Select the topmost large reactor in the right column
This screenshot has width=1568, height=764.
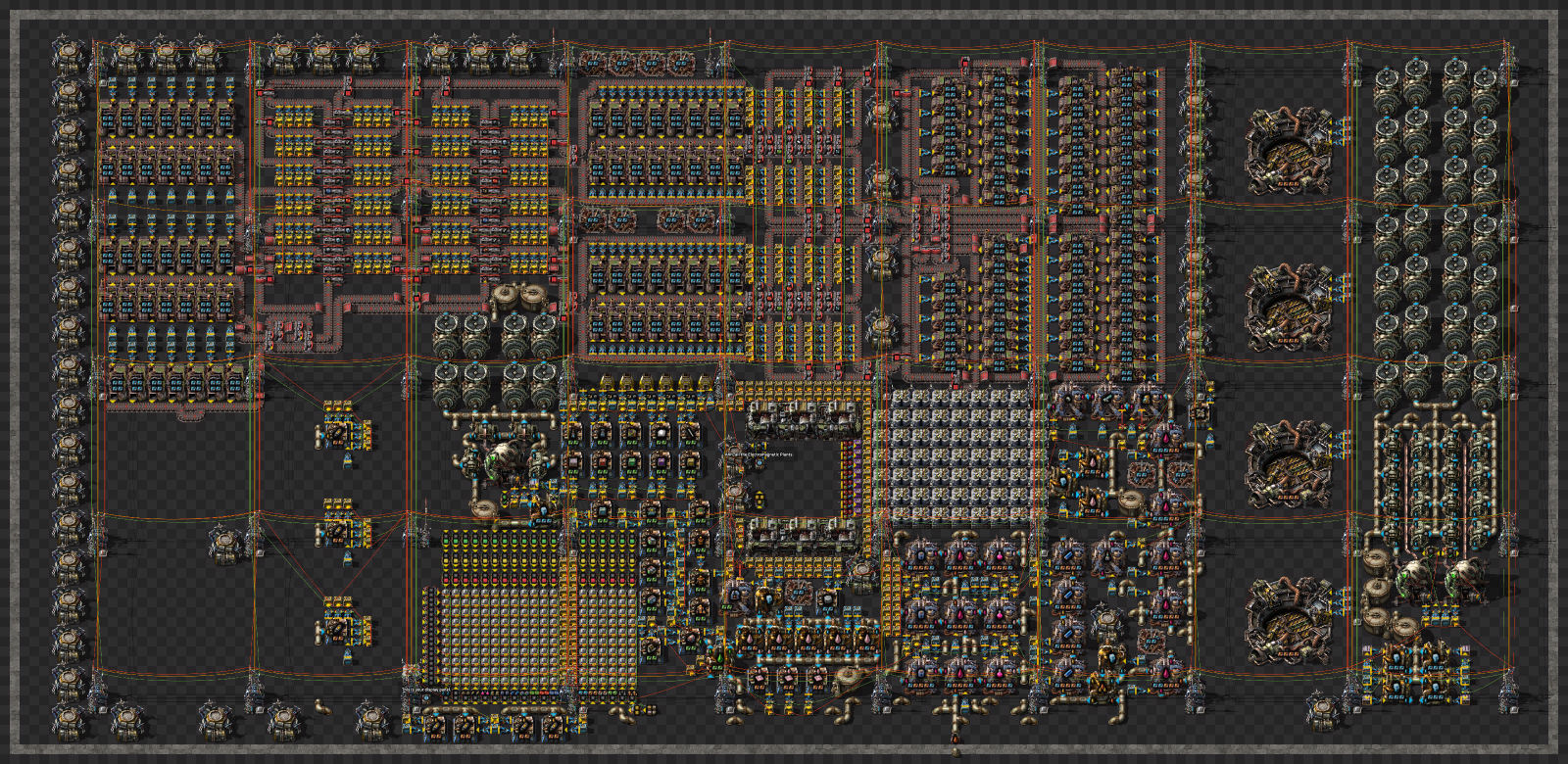1288,152
